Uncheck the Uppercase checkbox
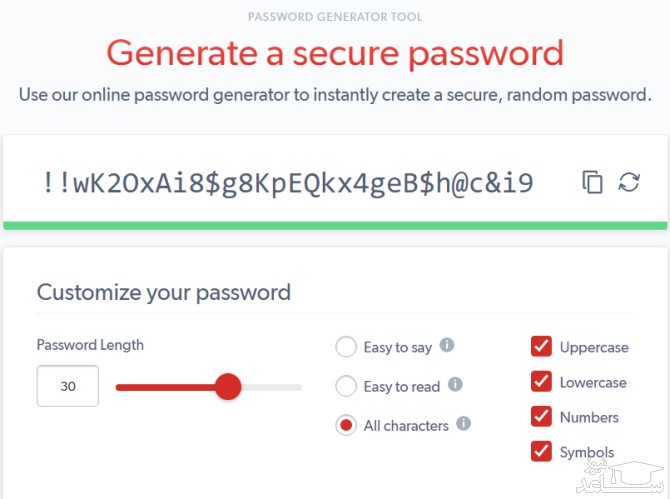 pos(541,347)
